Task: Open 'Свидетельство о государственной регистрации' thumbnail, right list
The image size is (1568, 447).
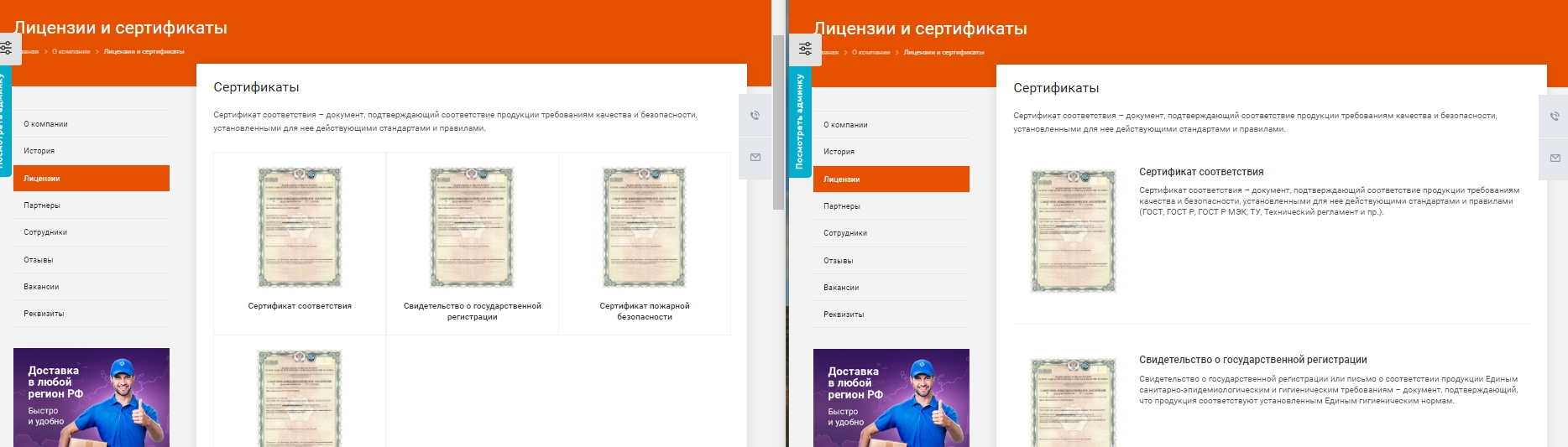Action: [x=1074, y=402]
